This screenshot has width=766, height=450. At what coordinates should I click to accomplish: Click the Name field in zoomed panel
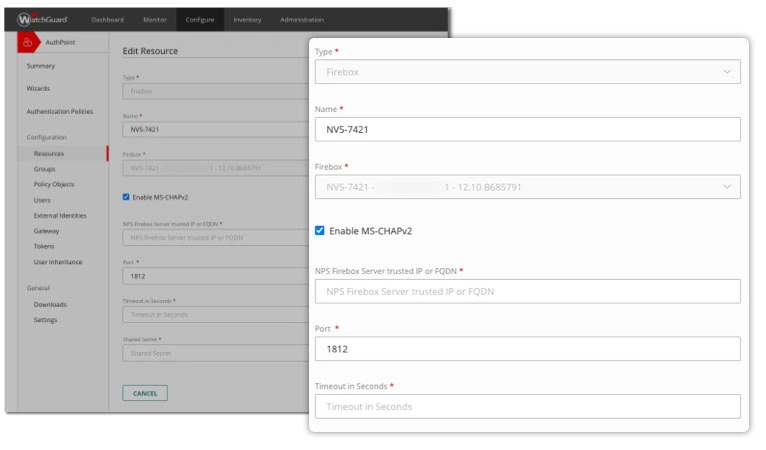coord(528,129)
